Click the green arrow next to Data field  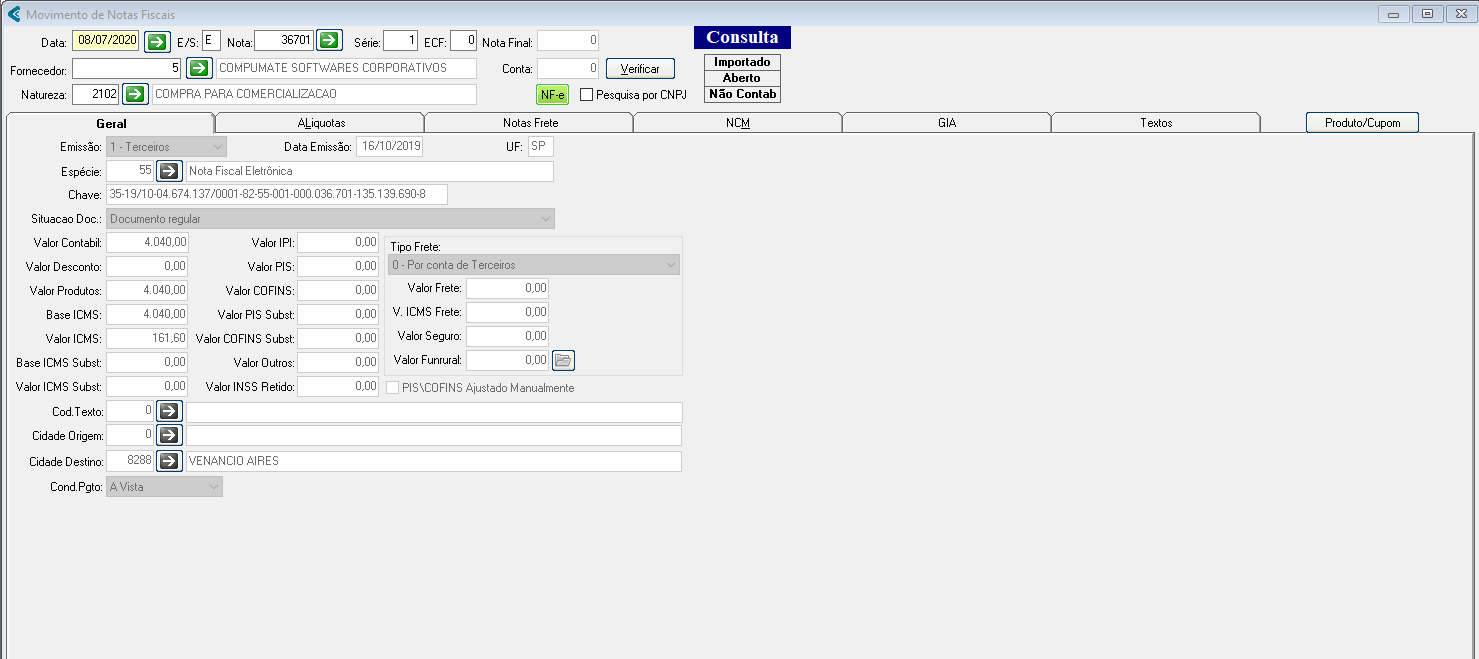158,41
